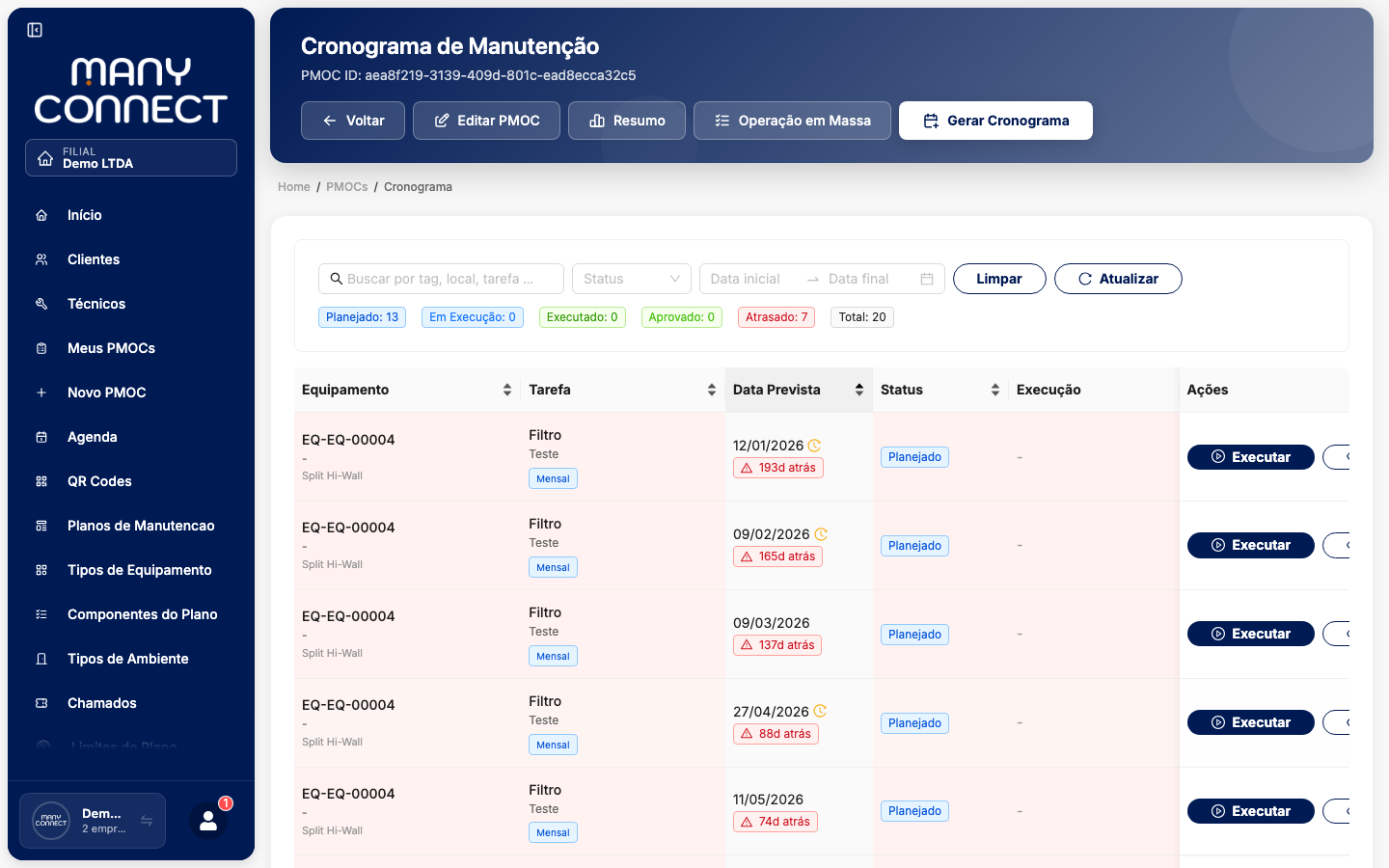Sort by the Data Prevista column arrows
1389x868 pixels.
tap(859, 390)
